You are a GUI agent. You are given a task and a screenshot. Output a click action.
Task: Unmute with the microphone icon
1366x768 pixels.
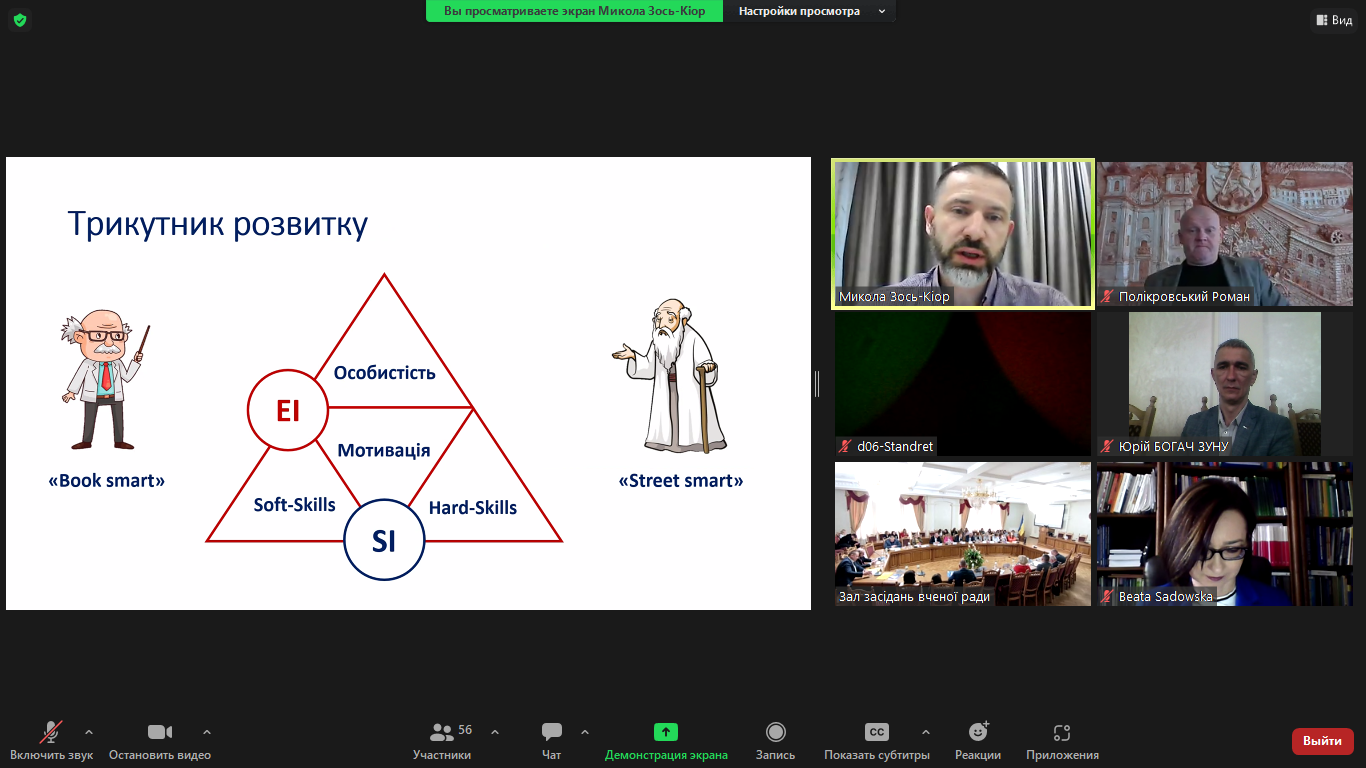tap(51, 732)
